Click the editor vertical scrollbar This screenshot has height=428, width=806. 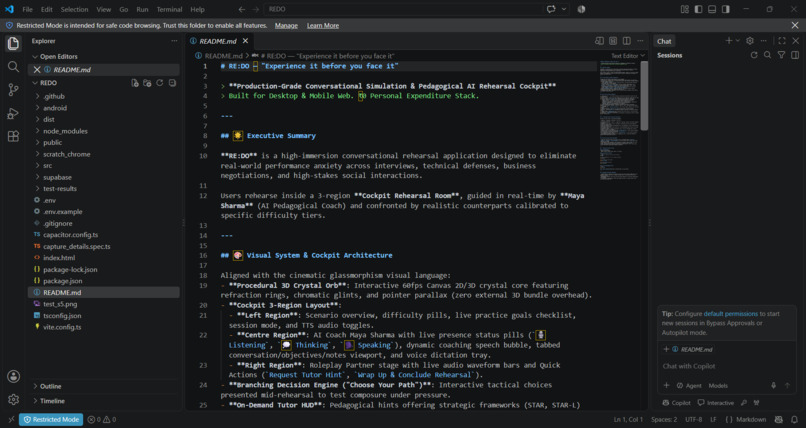coord(644,96)
